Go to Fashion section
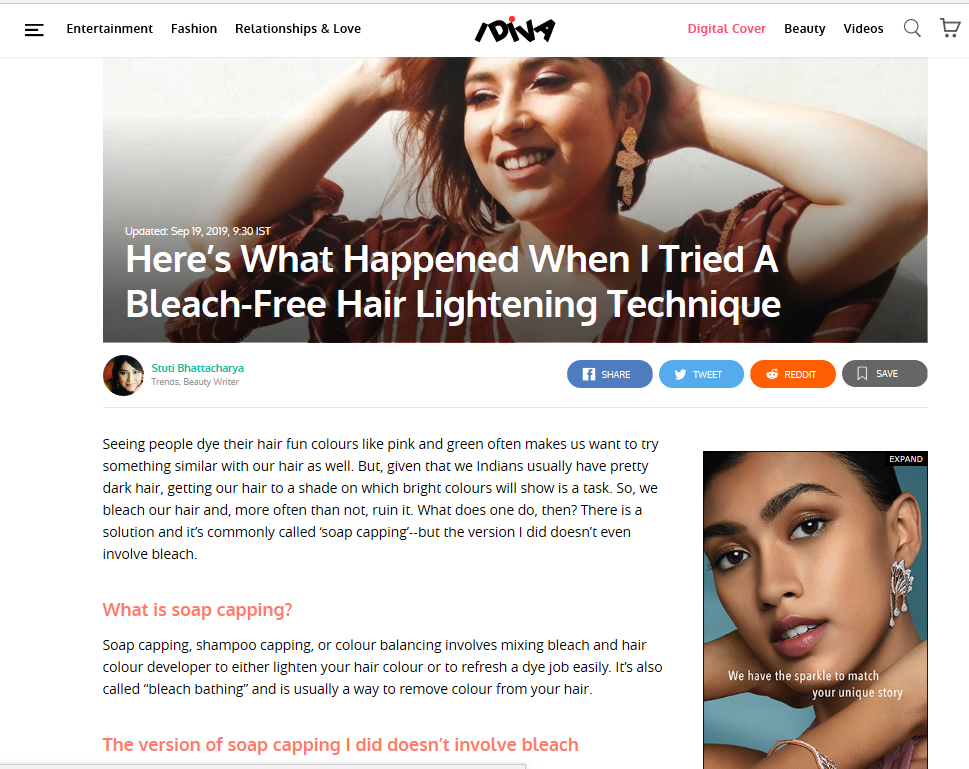The height and width of the screenshot is (769, 969). (194, 28)
